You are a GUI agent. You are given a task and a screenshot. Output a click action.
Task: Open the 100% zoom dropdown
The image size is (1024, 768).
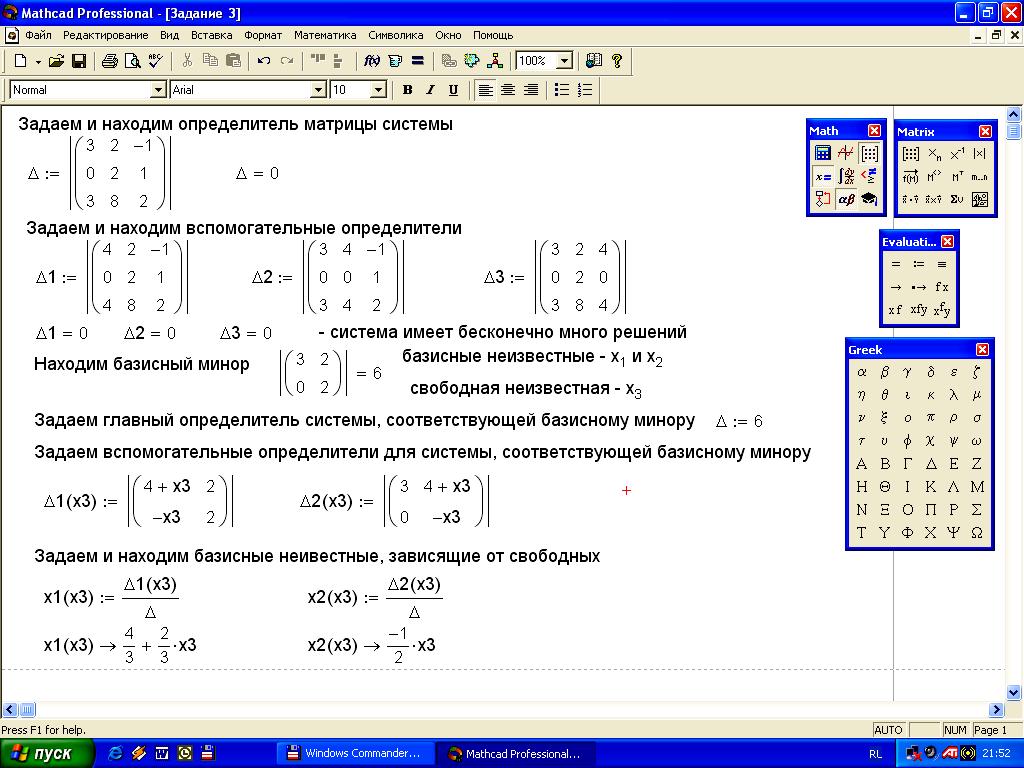click(565, 61)
